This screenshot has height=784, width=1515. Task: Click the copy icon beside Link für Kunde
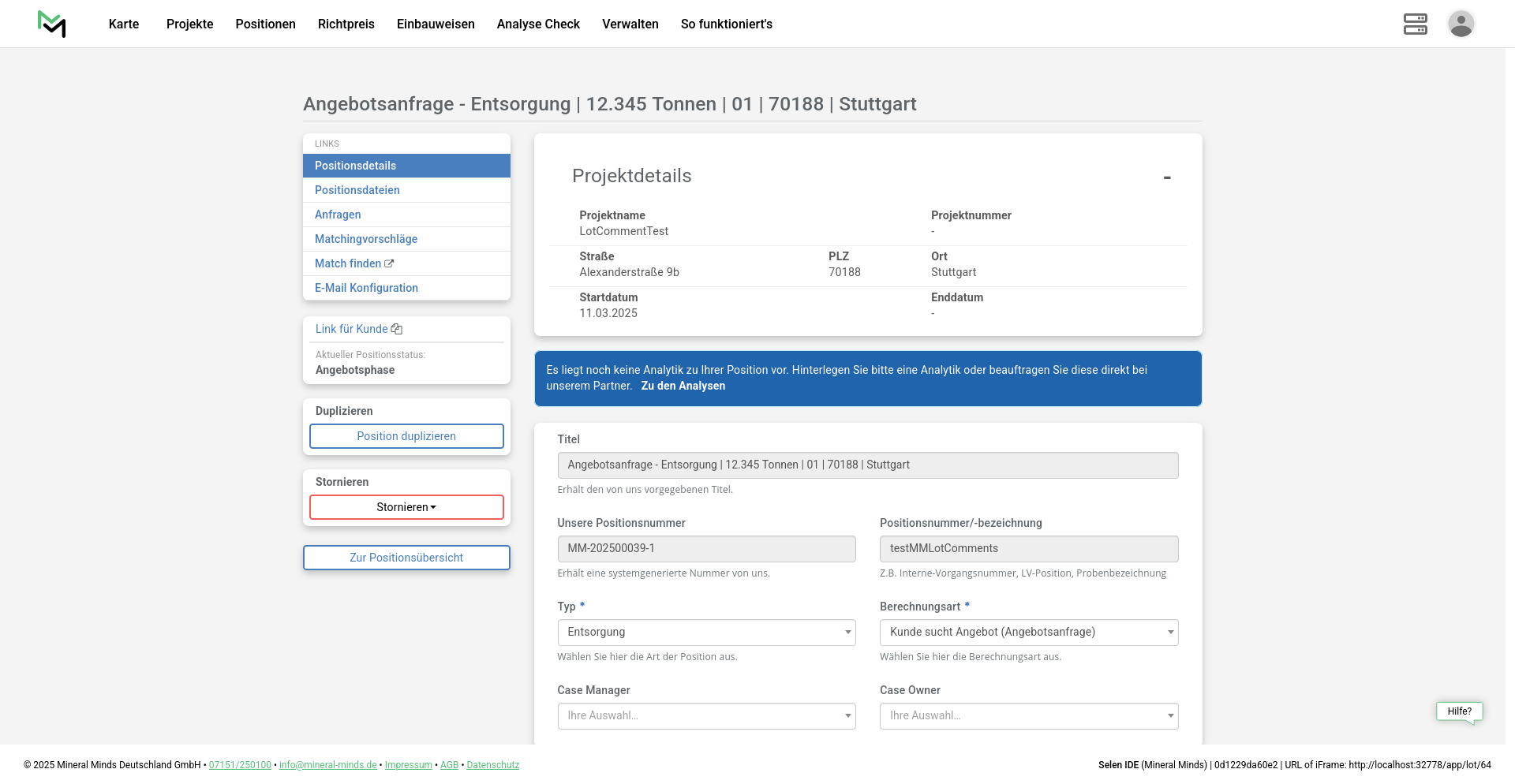397,329
